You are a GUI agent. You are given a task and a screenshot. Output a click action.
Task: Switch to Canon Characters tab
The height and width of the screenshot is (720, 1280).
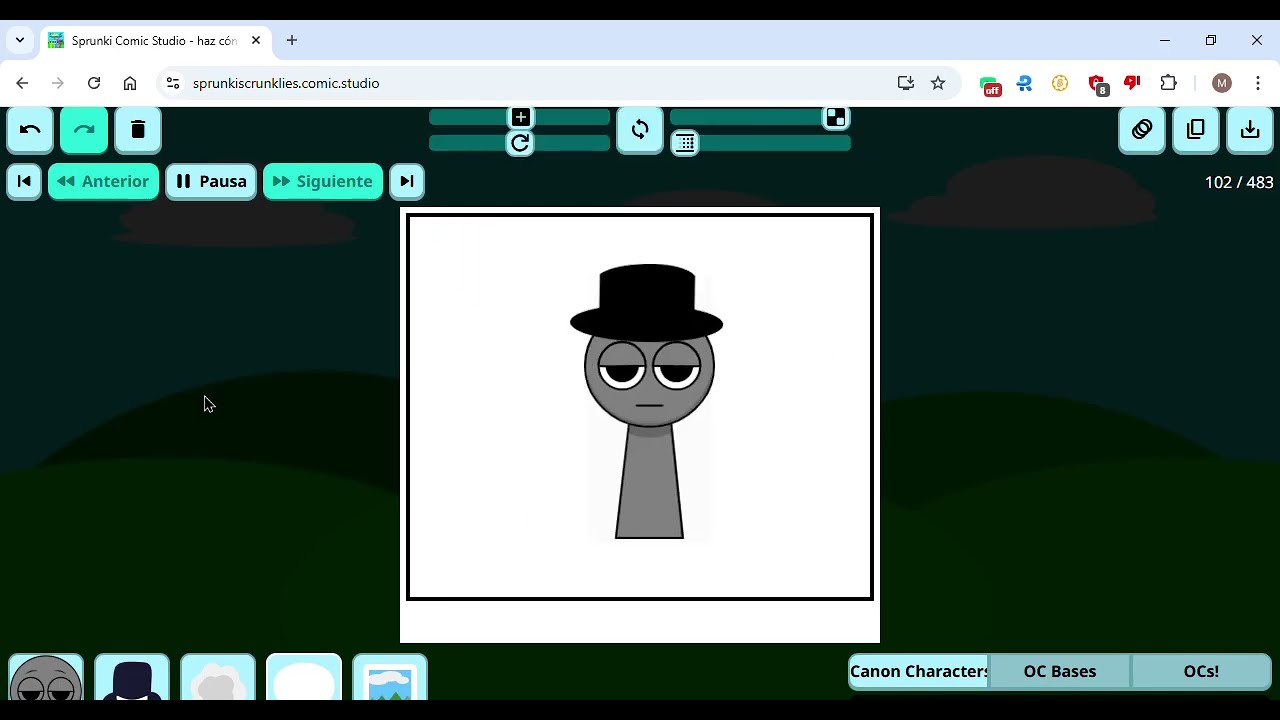pyautogui.click(x=919, y=671)
